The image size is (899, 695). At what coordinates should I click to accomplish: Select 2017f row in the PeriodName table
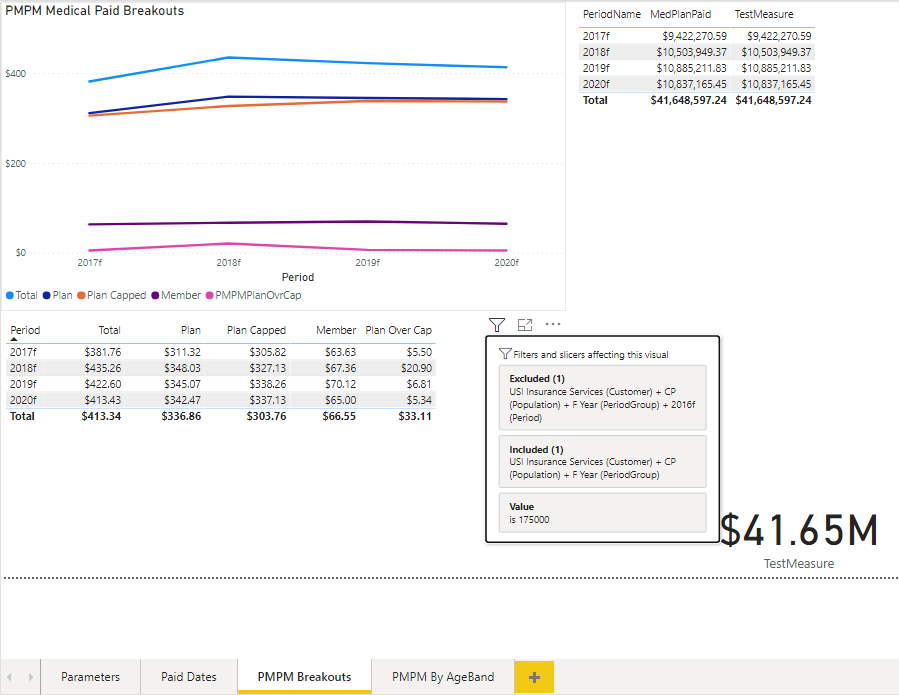coord(697,36)
